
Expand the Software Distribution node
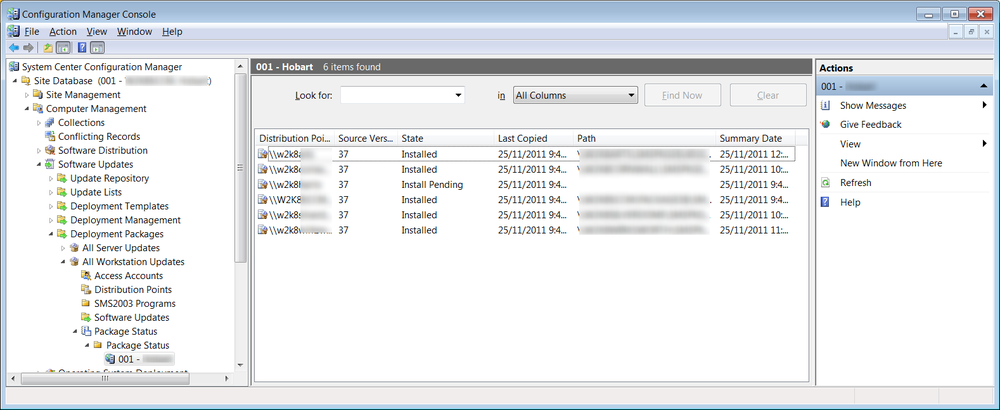click(x=39, y=150)
